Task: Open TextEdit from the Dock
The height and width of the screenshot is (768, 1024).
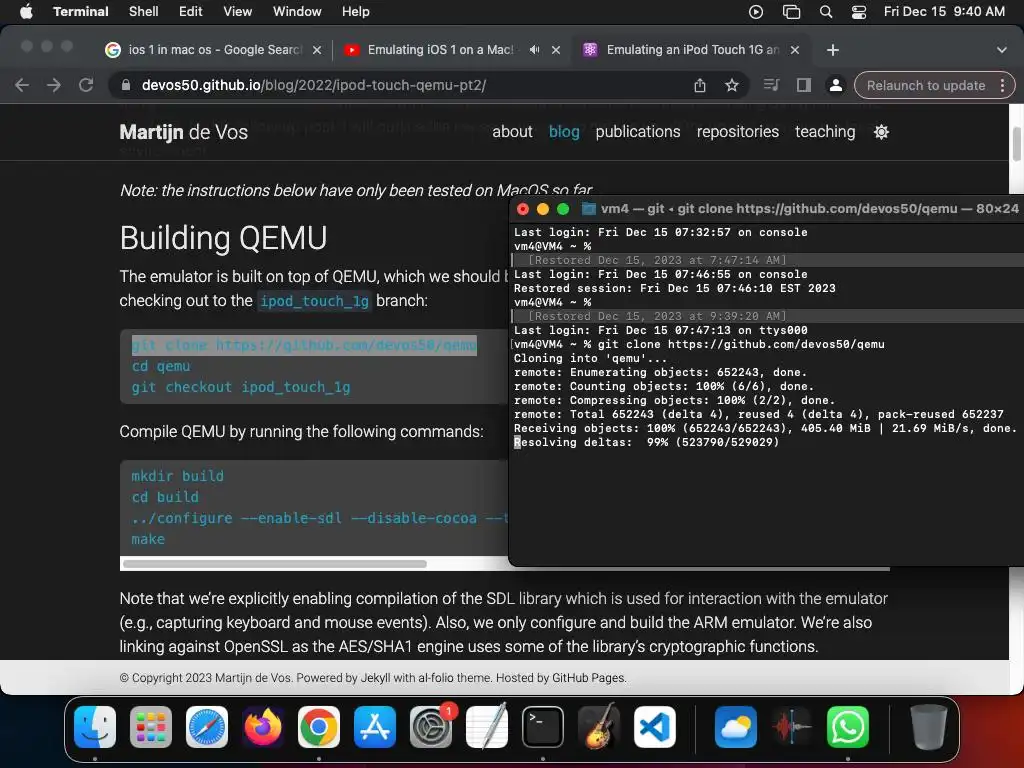Action: pos(487,727)
